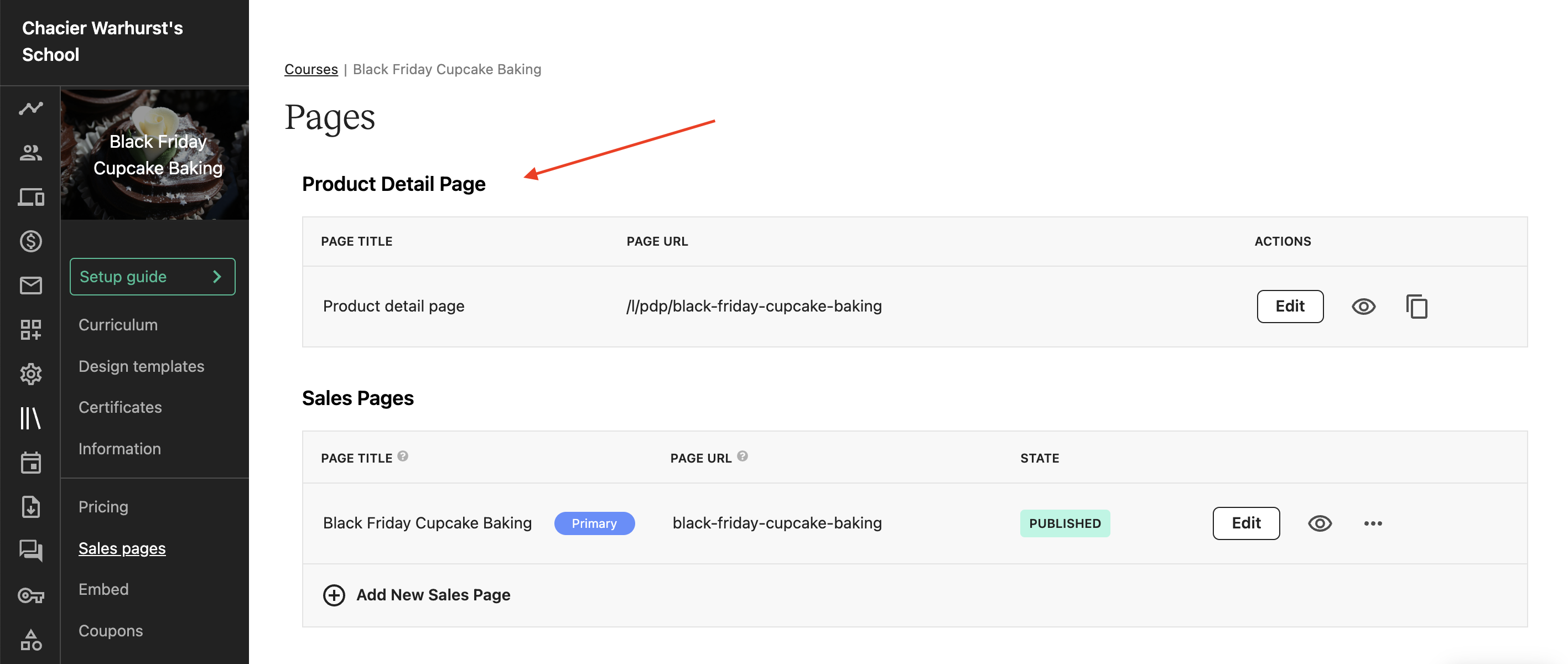The width and height of the screenshot is (1568, 664).
Task: Open the analytics trend-line icon in sidebar
Action: pos(30,108)
